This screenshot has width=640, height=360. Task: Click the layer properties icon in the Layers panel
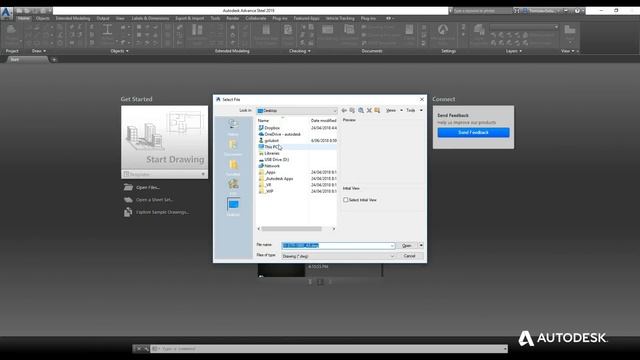point(479,30)
